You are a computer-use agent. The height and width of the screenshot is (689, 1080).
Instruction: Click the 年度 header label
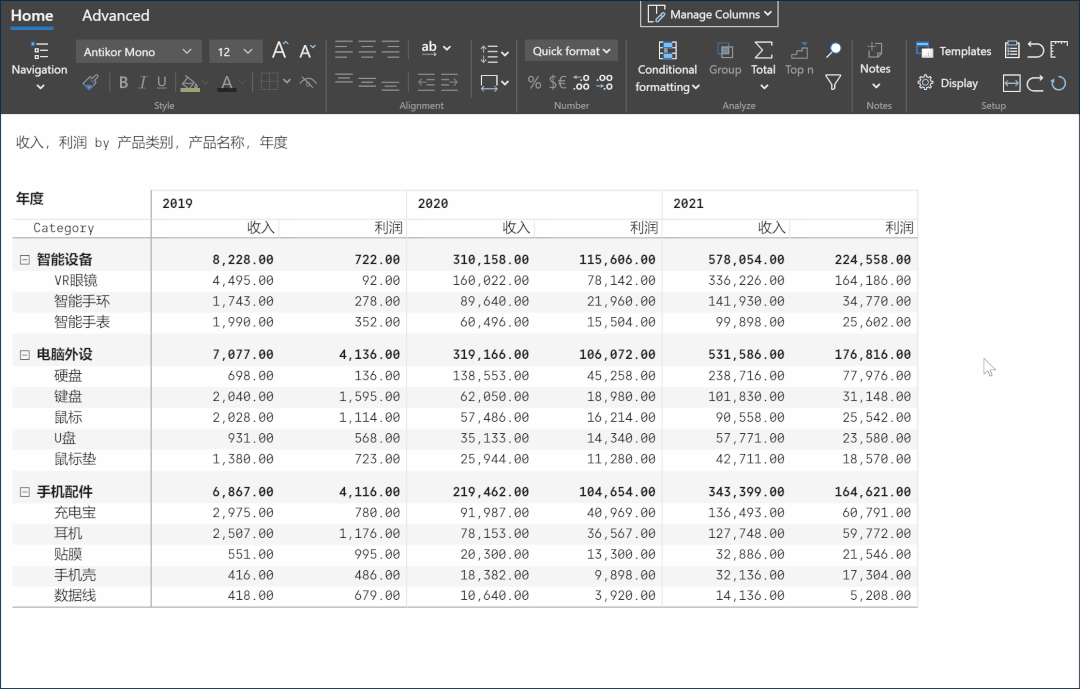click(x=30, y=198)
